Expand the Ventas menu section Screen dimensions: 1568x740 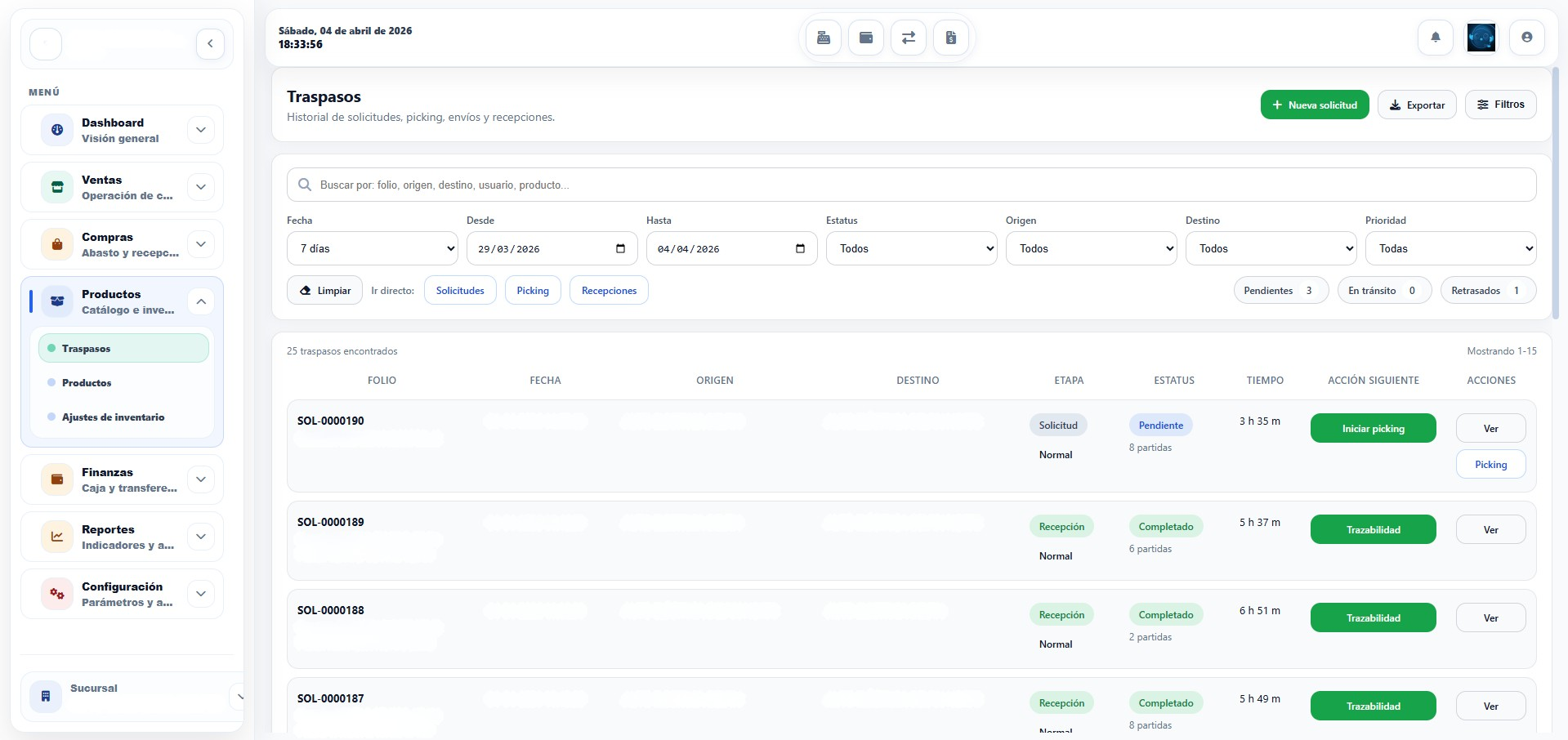[201, 187]
